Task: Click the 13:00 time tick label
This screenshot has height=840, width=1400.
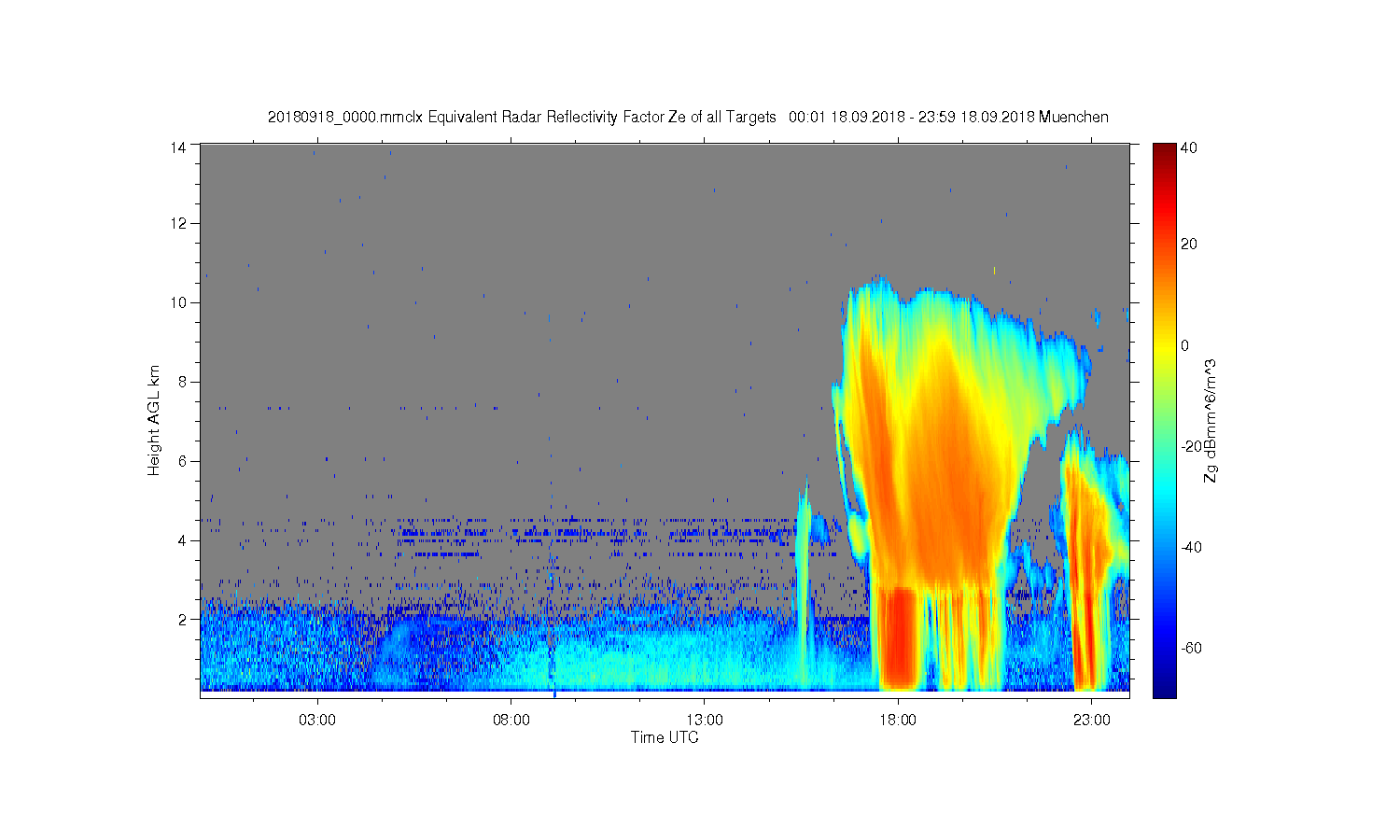Action: click(705, 721)
